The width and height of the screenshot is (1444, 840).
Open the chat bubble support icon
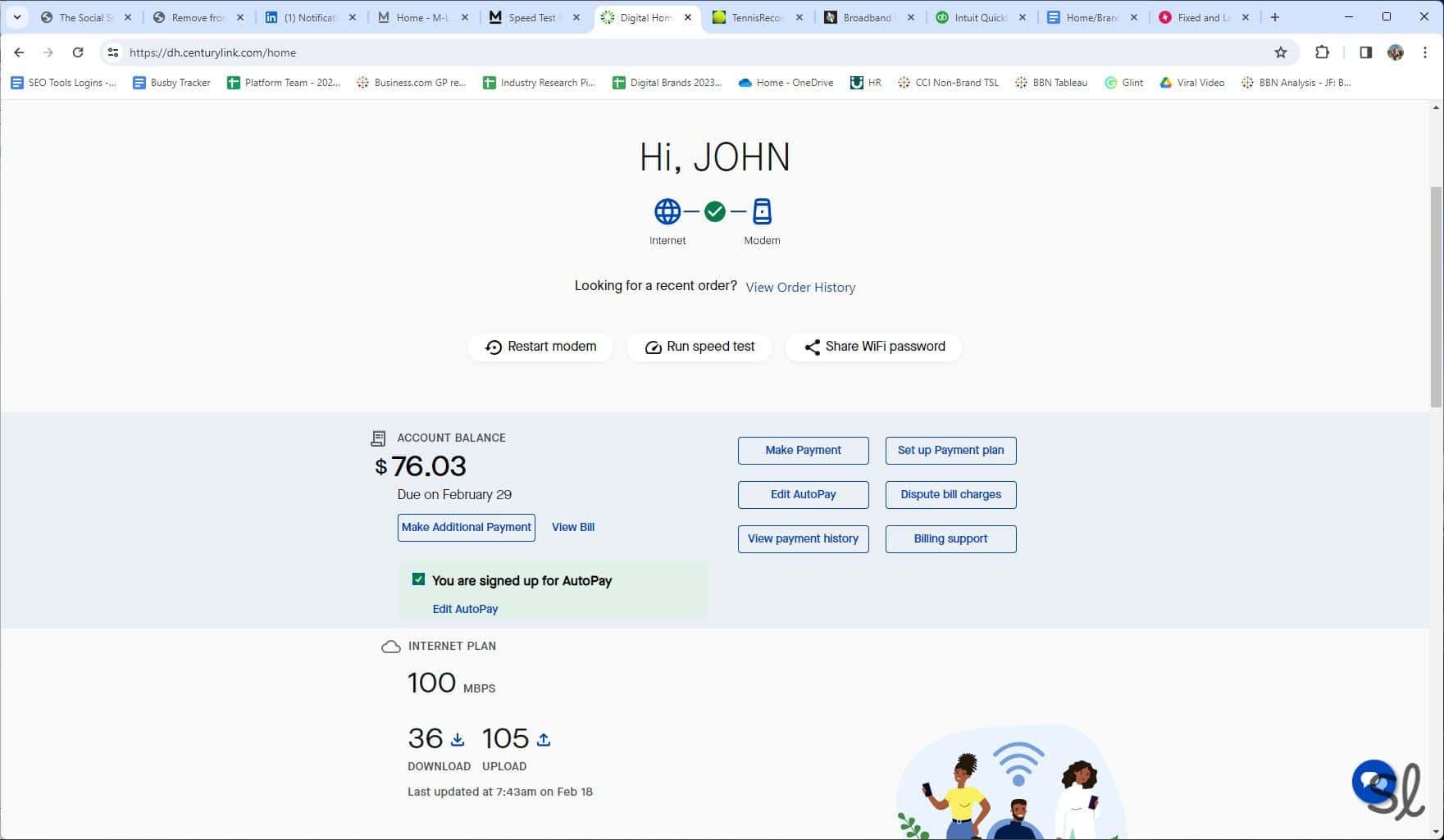tap(1373, 782)
